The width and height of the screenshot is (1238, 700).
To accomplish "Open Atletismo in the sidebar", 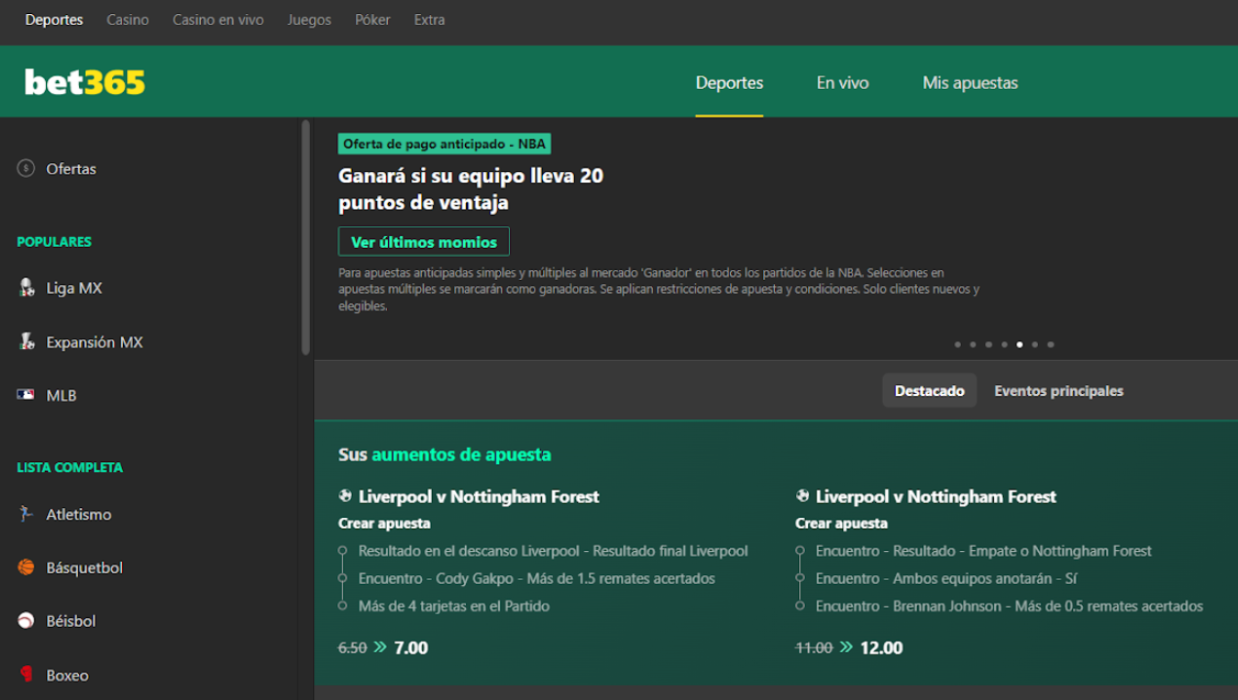I will [x=79, y=514].
